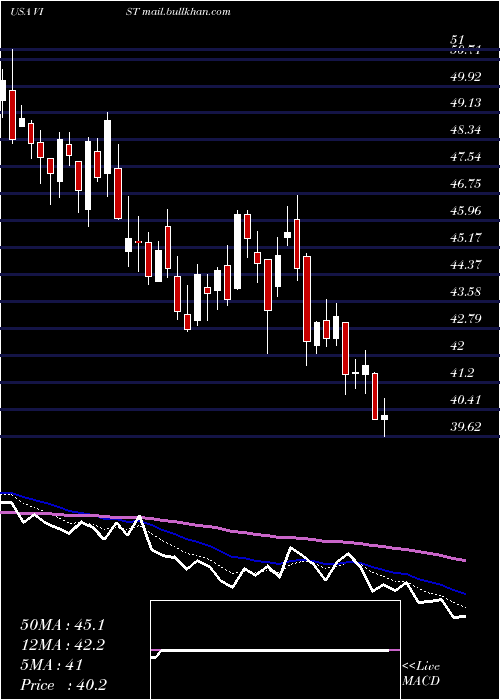Click the 47.54 price level label

coord(466,157)
